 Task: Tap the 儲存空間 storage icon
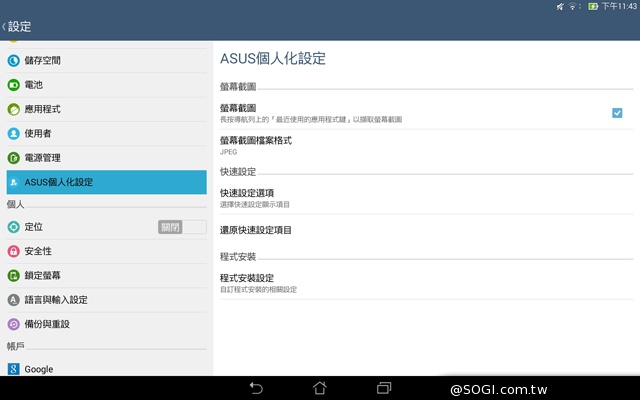click(x=13, y=61)
